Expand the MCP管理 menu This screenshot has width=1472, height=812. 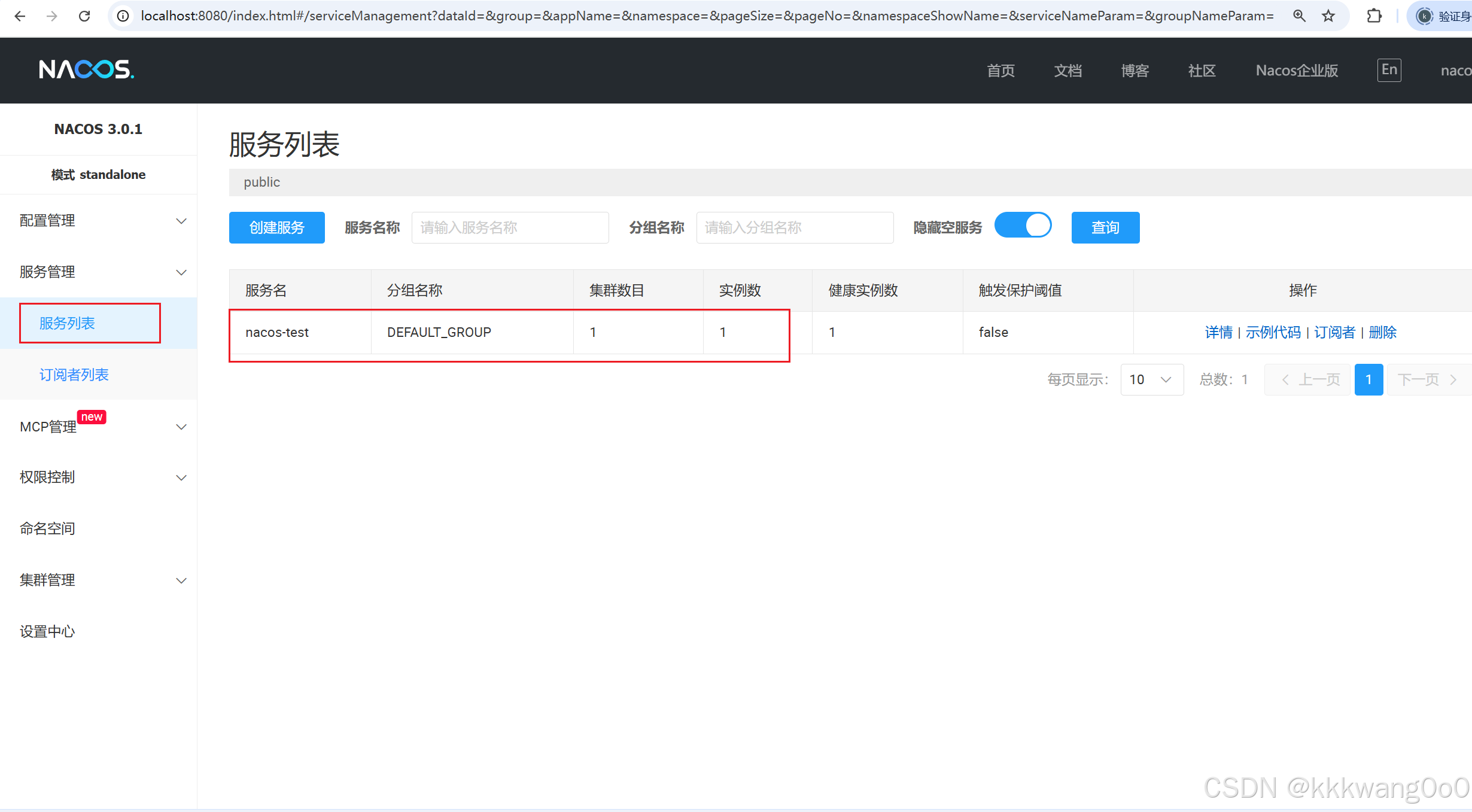click(99, 427)
